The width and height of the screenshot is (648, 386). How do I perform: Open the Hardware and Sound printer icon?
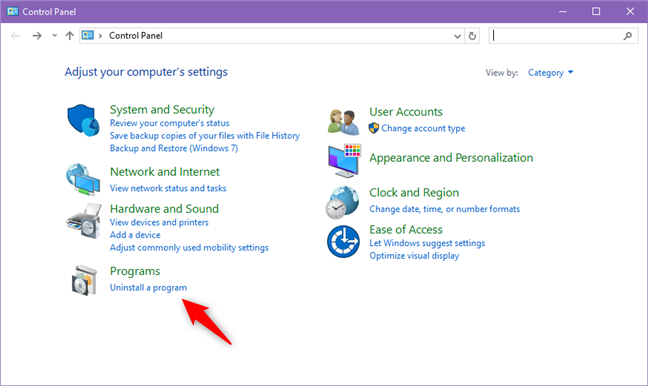pos(84,221)
